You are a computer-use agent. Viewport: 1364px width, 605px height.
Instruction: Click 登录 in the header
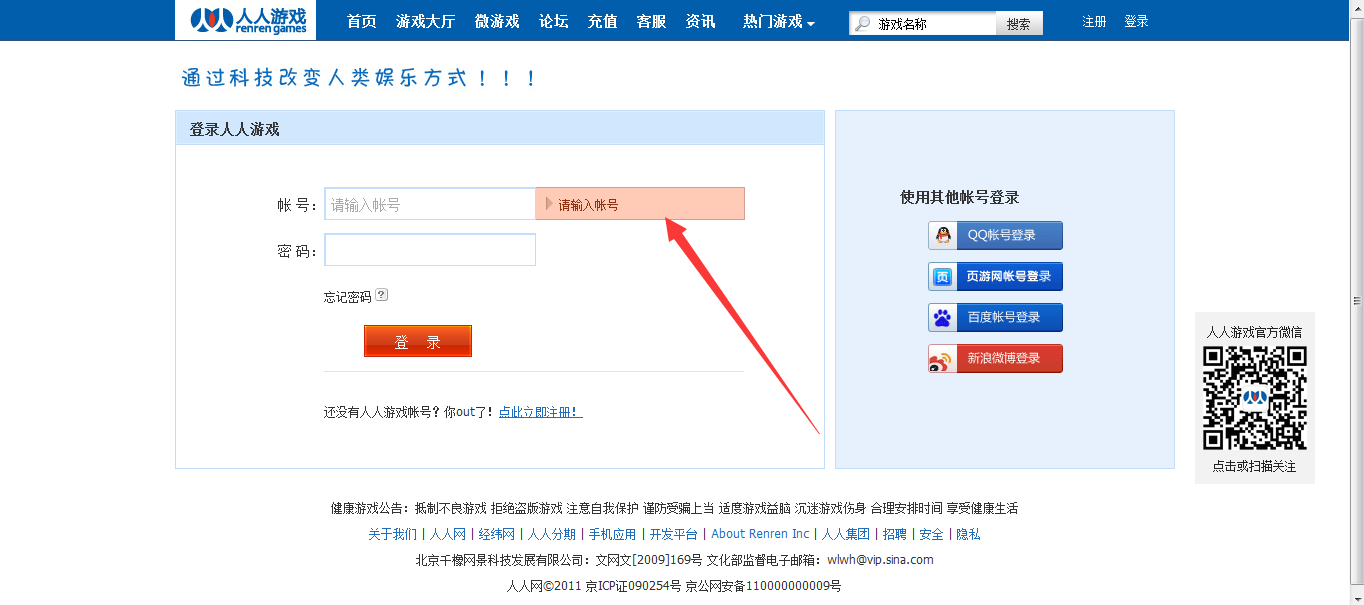pyautogui.click(x=1136, y=21)
